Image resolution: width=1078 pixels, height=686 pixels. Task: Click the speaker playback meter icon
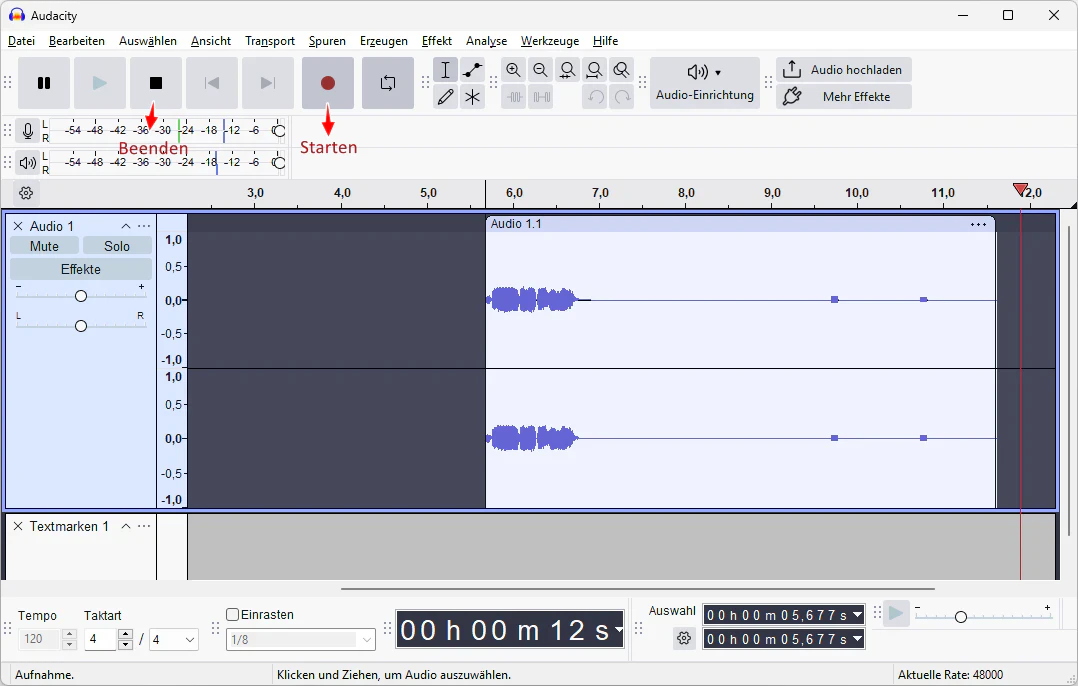point(28,163)
